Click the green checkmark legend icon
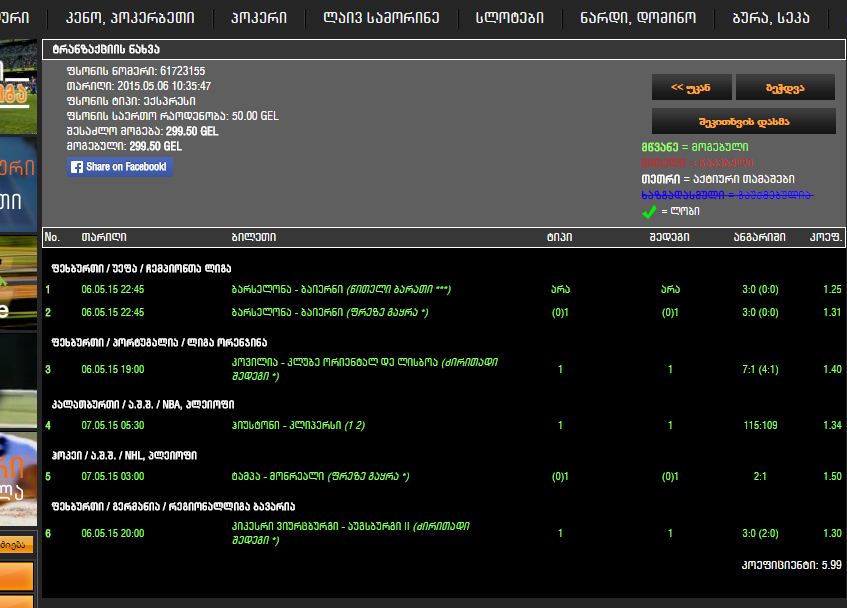 click(650, 212)
